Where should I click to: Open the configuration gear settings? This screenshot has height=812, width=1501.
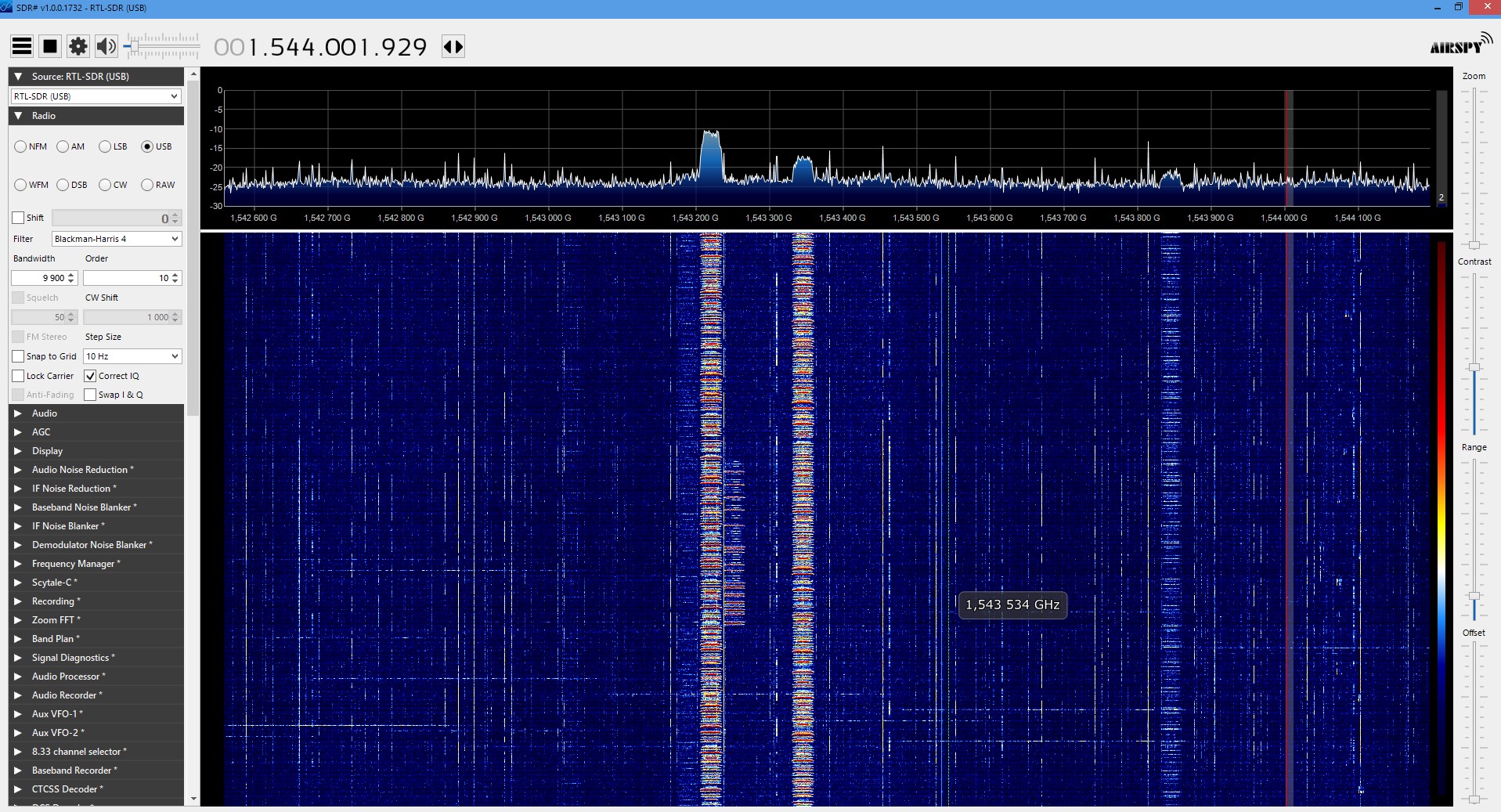pos(78,46)
